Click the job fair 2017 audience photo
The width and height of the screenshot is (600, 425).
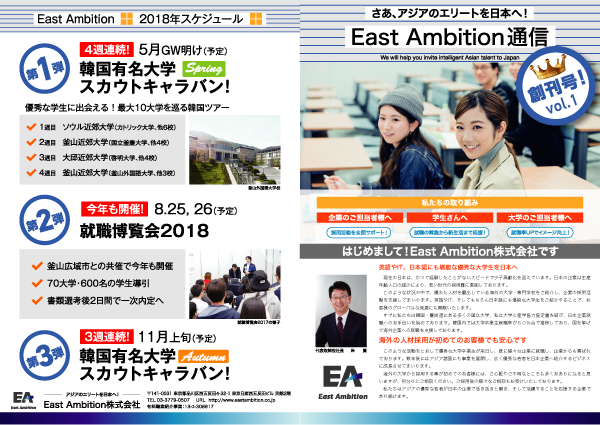235,284
